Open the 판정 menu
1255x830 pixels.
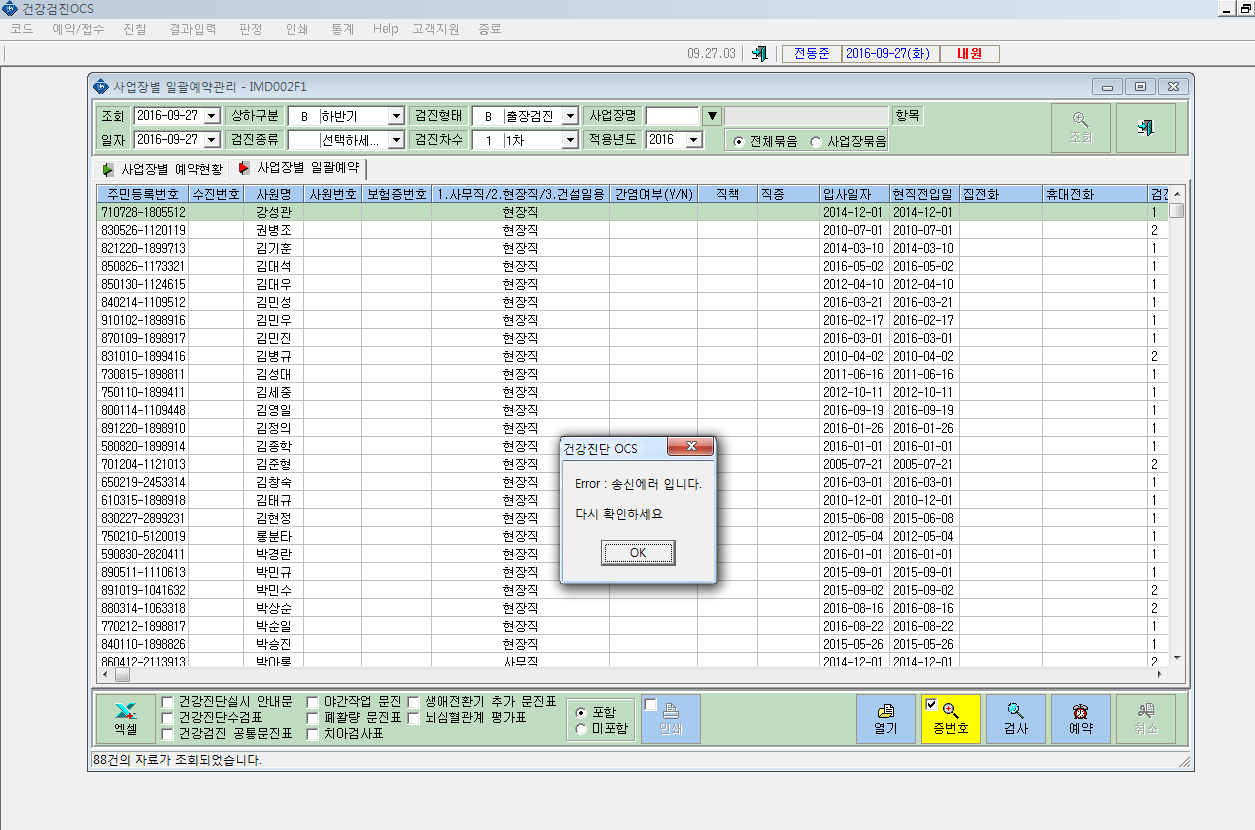pyautogui.click(x=251, y=29)
